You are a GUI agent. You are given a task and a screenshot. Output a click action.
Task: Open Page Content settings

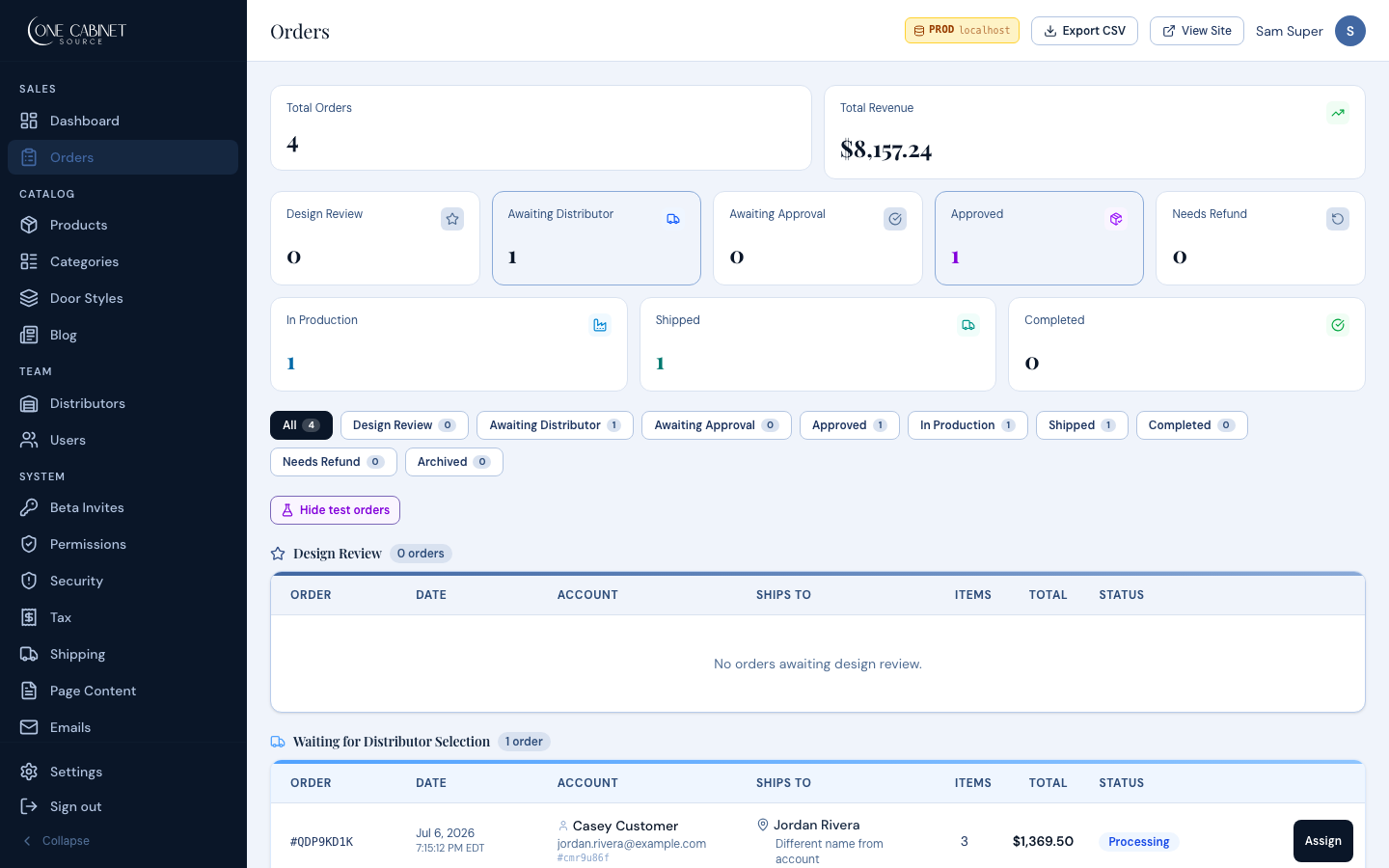click(x=123, y=691)
